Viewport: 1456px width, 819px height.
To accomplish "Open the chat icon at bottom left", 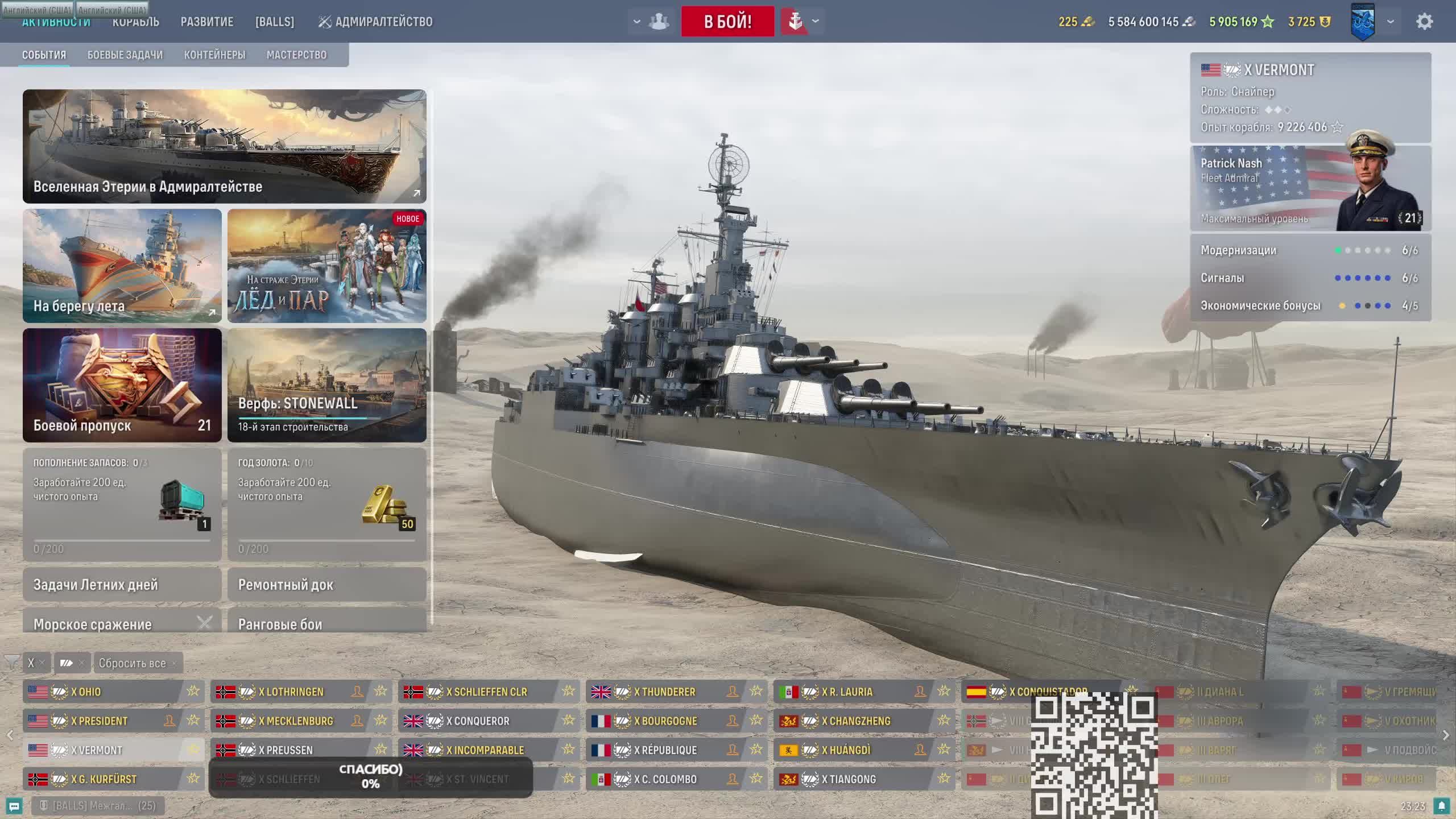I will point(14,805).
